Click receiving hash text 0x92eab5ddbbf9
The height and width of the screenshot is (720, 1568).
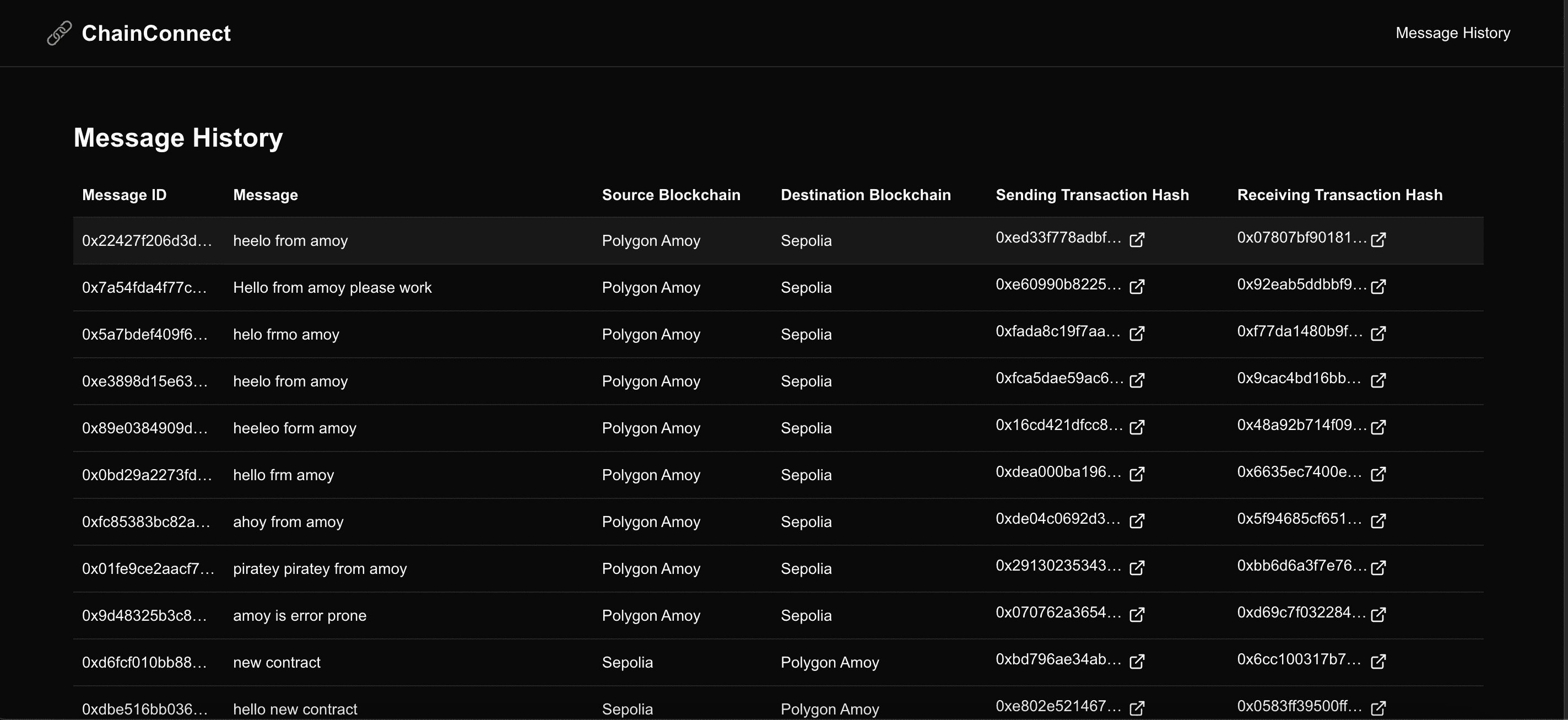pyautogui.click(x=1302, y=284)
